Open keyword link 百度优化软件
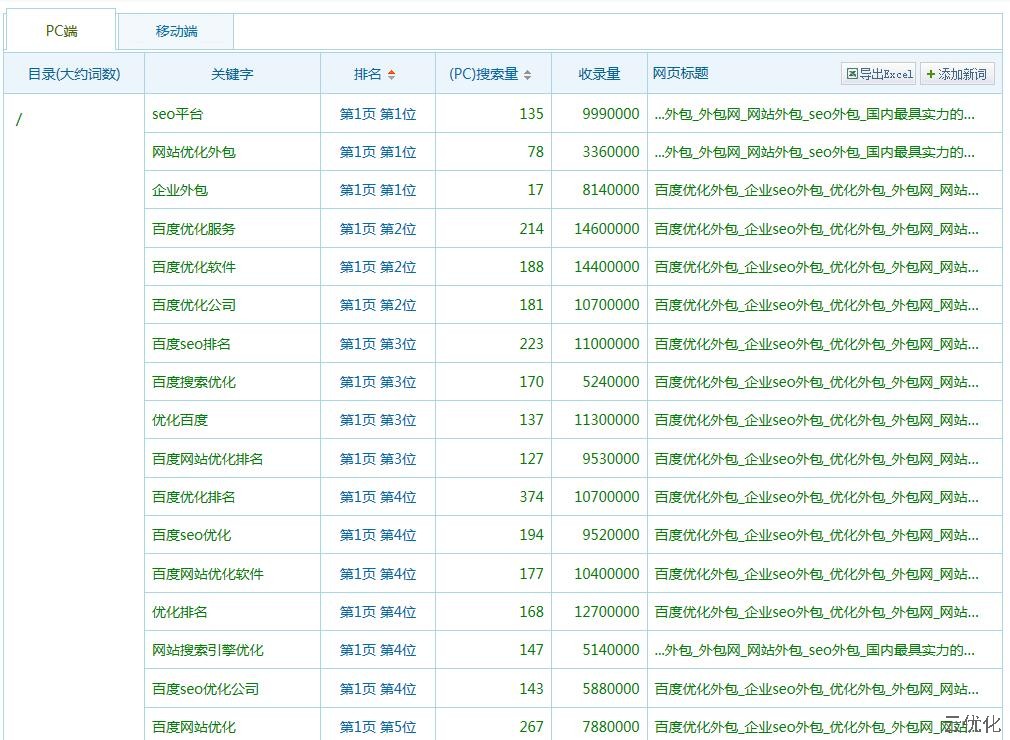1010x740 pixels. [194, 267]
